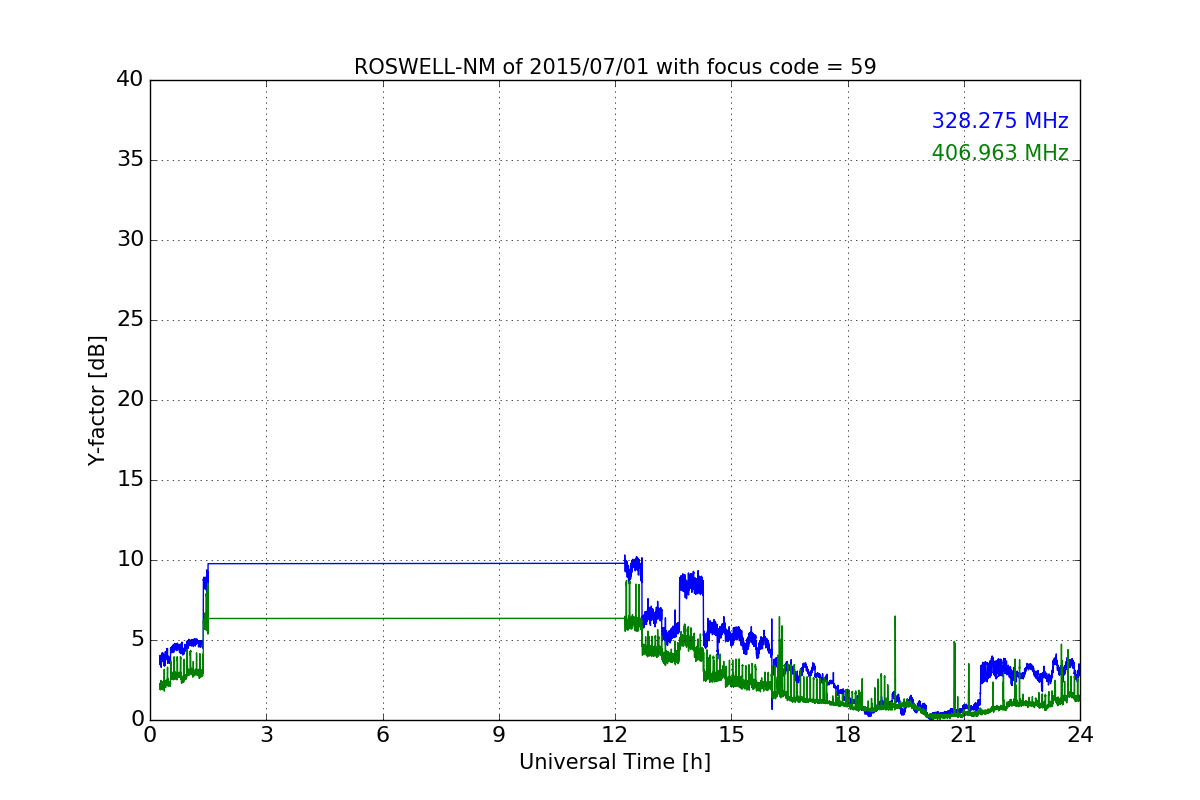This screenshot has width=1200, height=800.
Task: Click the y-axis tick label '30'
Action: coord(130,240)
